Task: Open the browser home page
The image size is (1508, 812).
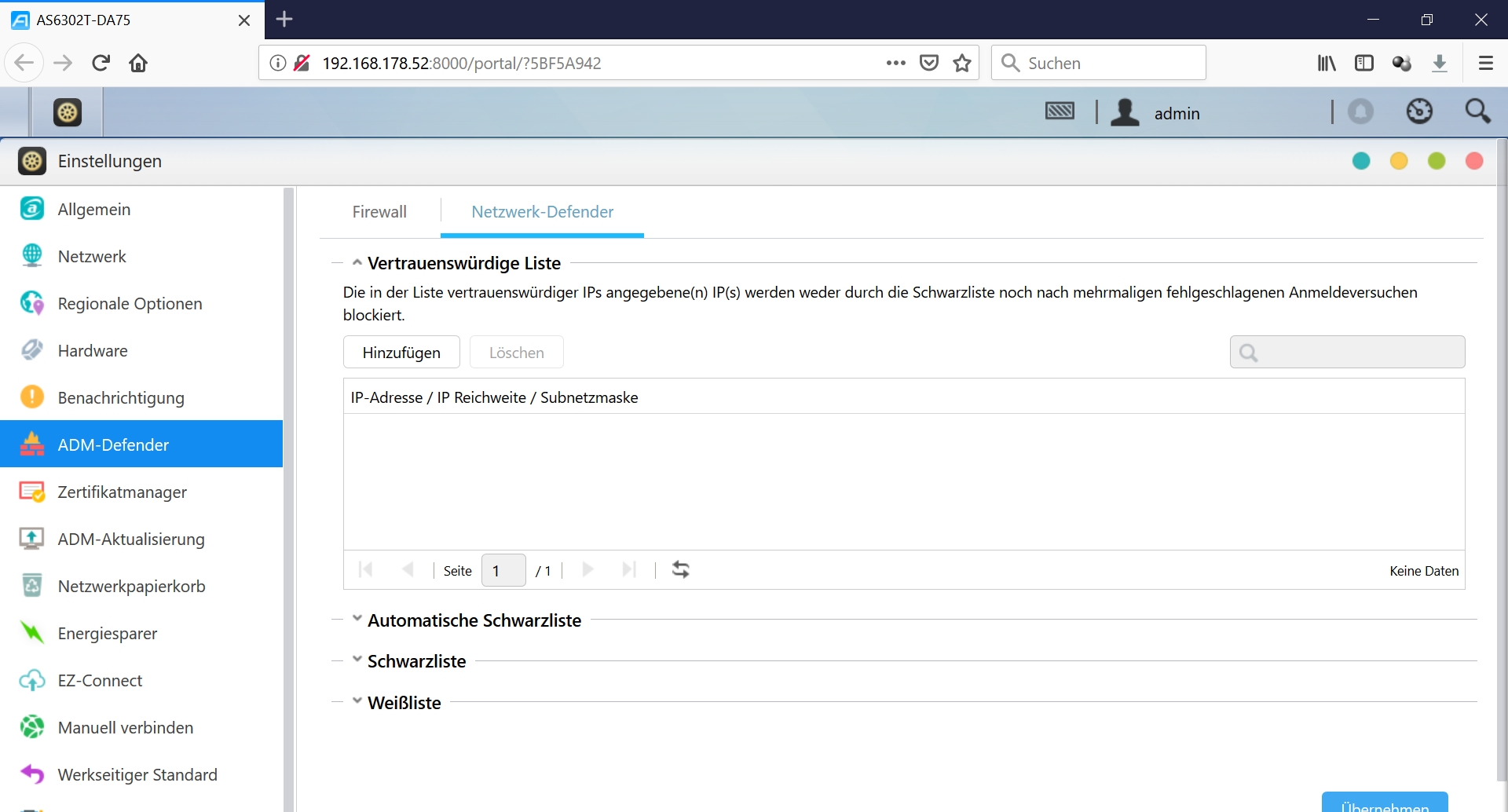Action: point(138,63)
